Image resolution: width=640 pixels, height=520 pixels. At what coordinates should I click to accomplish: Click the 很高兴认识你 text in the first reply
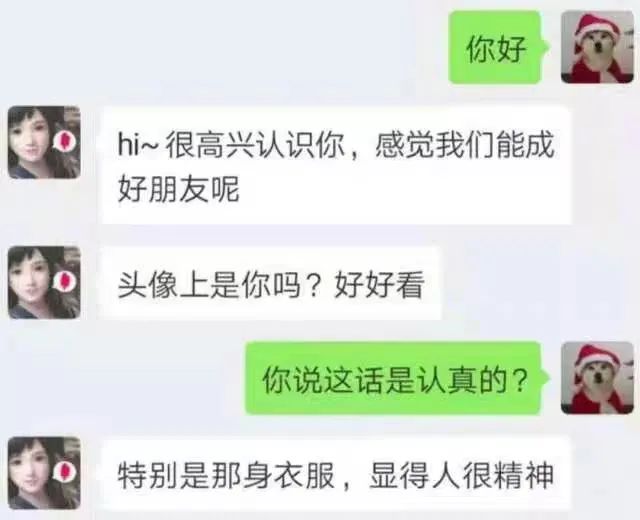pos(254,145)
